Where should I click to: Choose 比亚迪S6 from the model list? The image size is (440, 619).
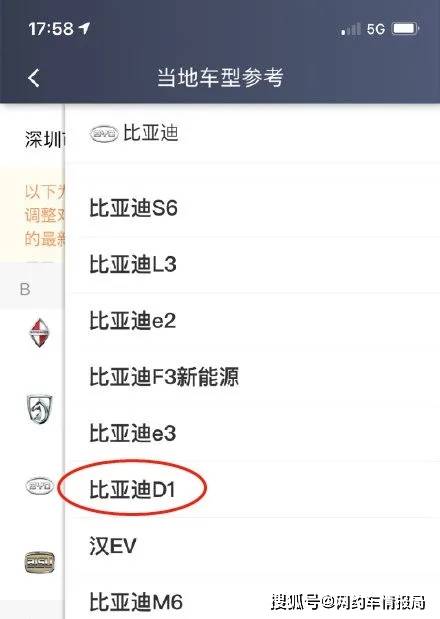253,208
